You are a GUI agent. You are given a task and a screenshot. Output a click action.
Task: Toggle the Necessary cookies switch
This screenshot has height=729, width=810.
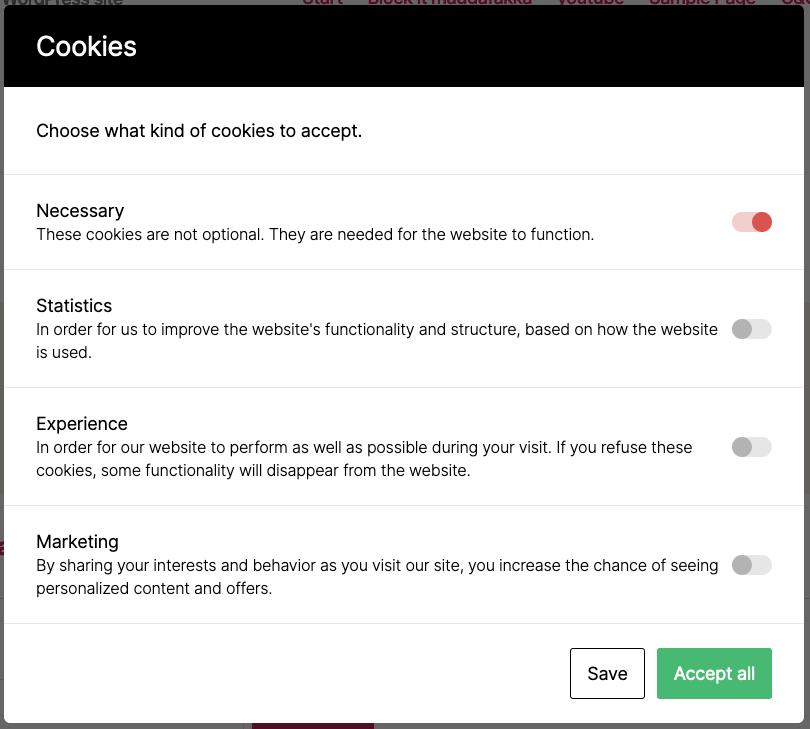coord(752,222)
